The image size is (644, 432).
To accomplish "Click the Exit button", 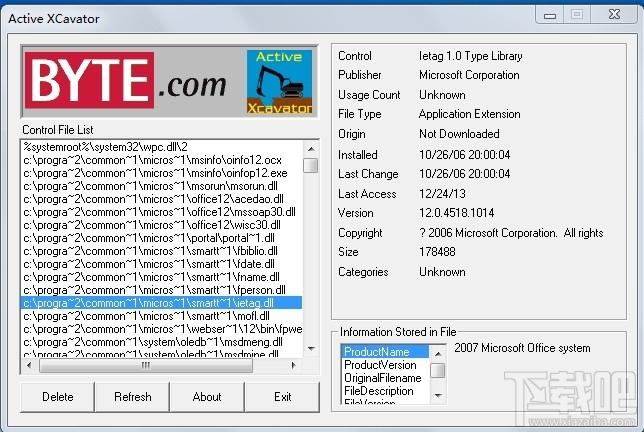I will point(283,397).
